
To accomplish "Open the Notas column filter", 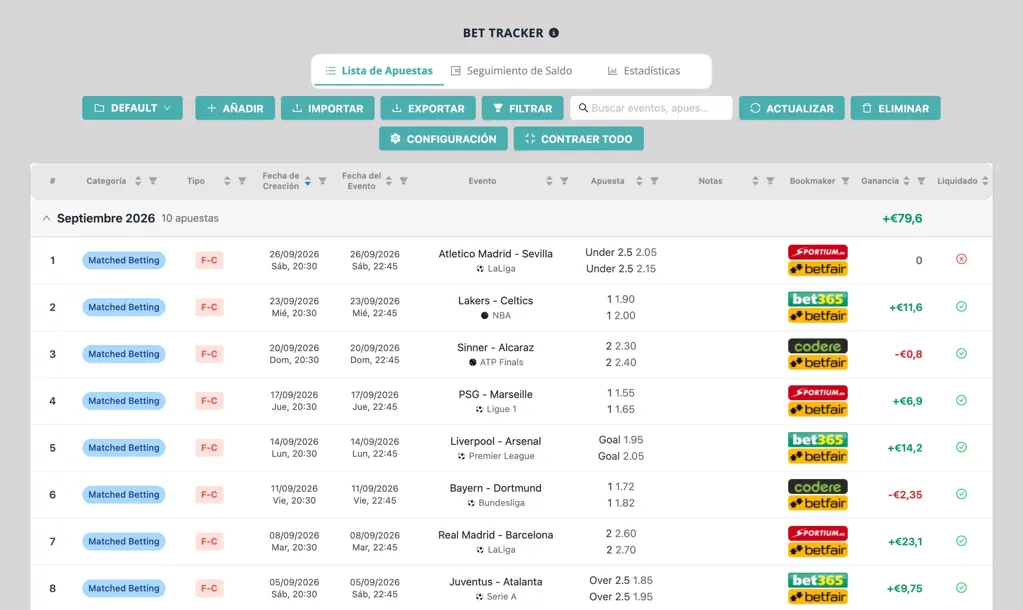I will coord(771,181).
